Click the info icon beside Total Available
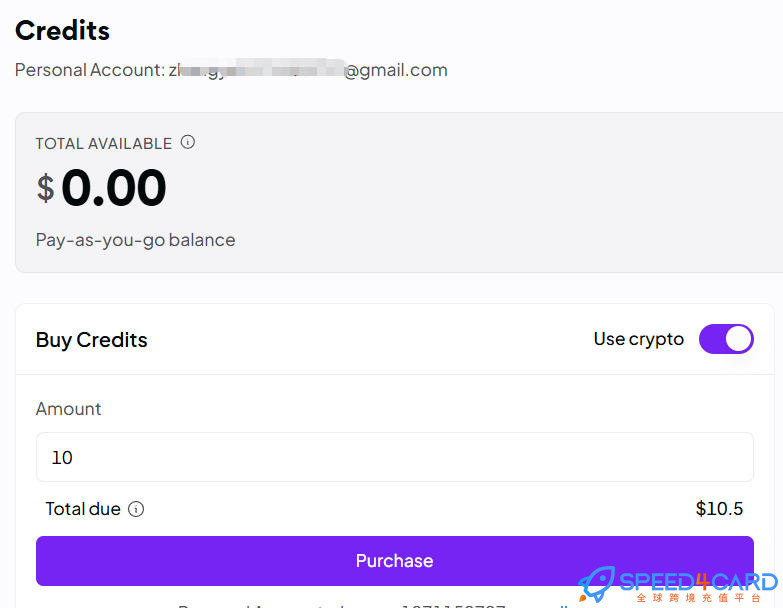The height and width of the screenshot is (608, 783). [188, 142]
